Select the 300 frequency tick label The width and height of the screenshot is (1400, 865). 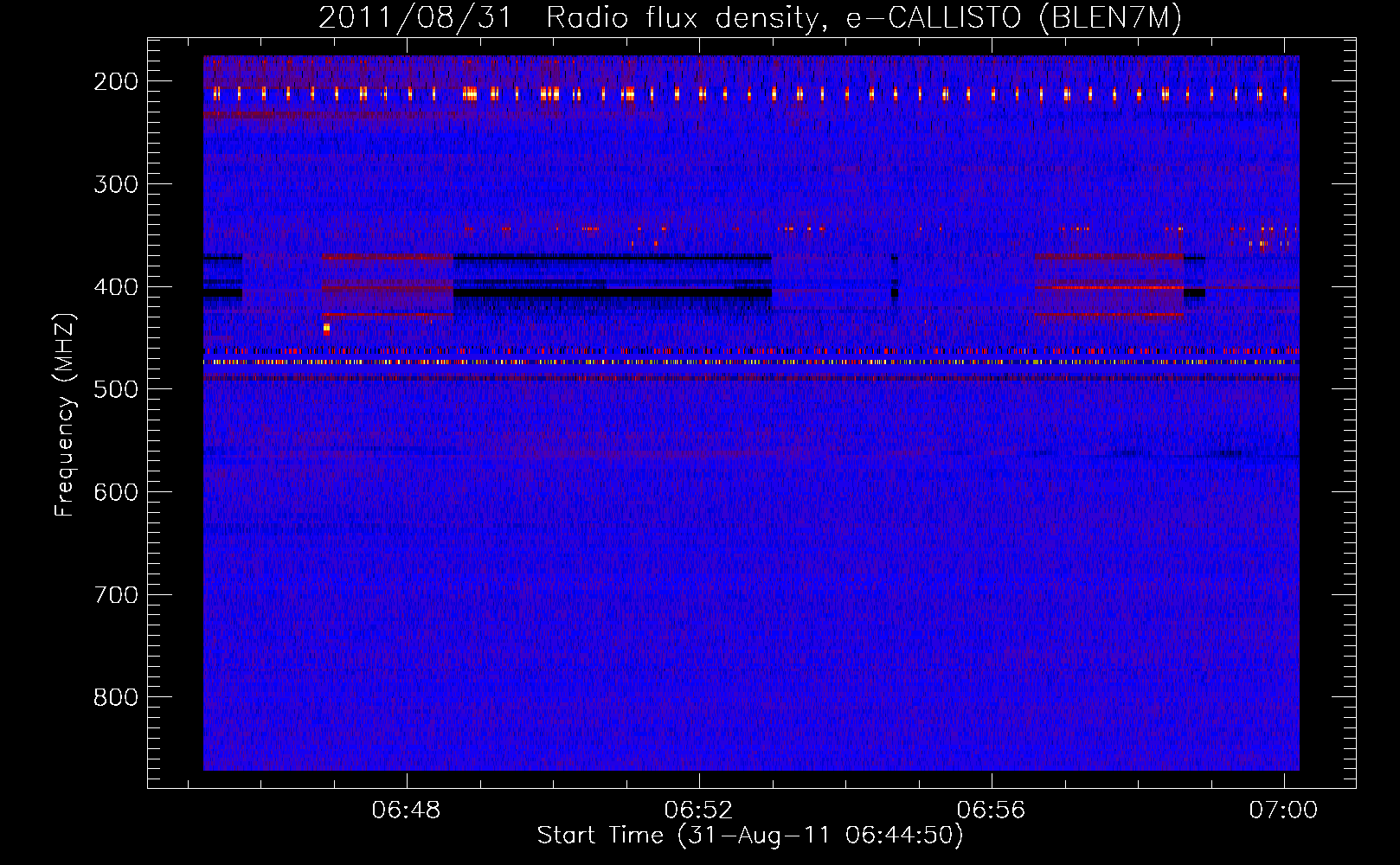click(x=116, y=184)
